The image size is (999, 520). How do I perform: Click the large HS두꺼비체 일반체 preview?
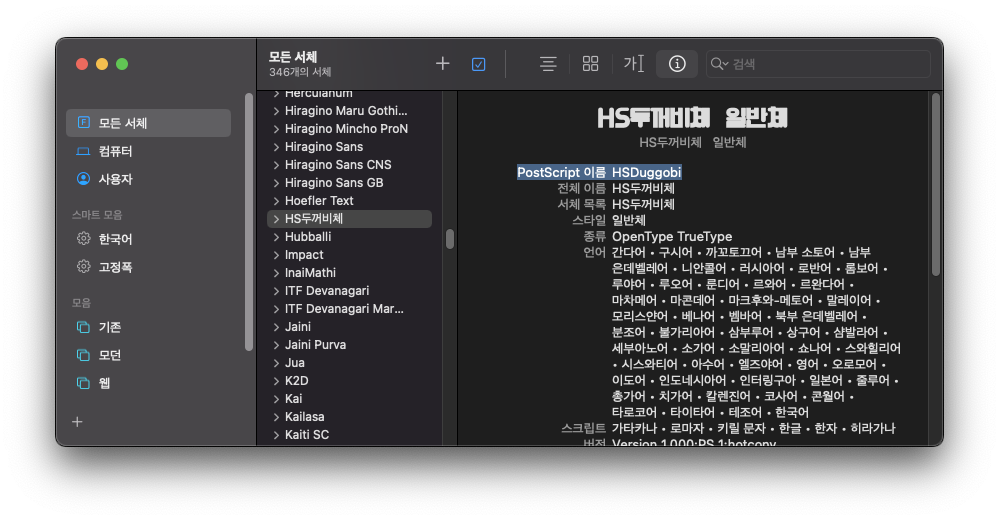(x=693, y=118)
